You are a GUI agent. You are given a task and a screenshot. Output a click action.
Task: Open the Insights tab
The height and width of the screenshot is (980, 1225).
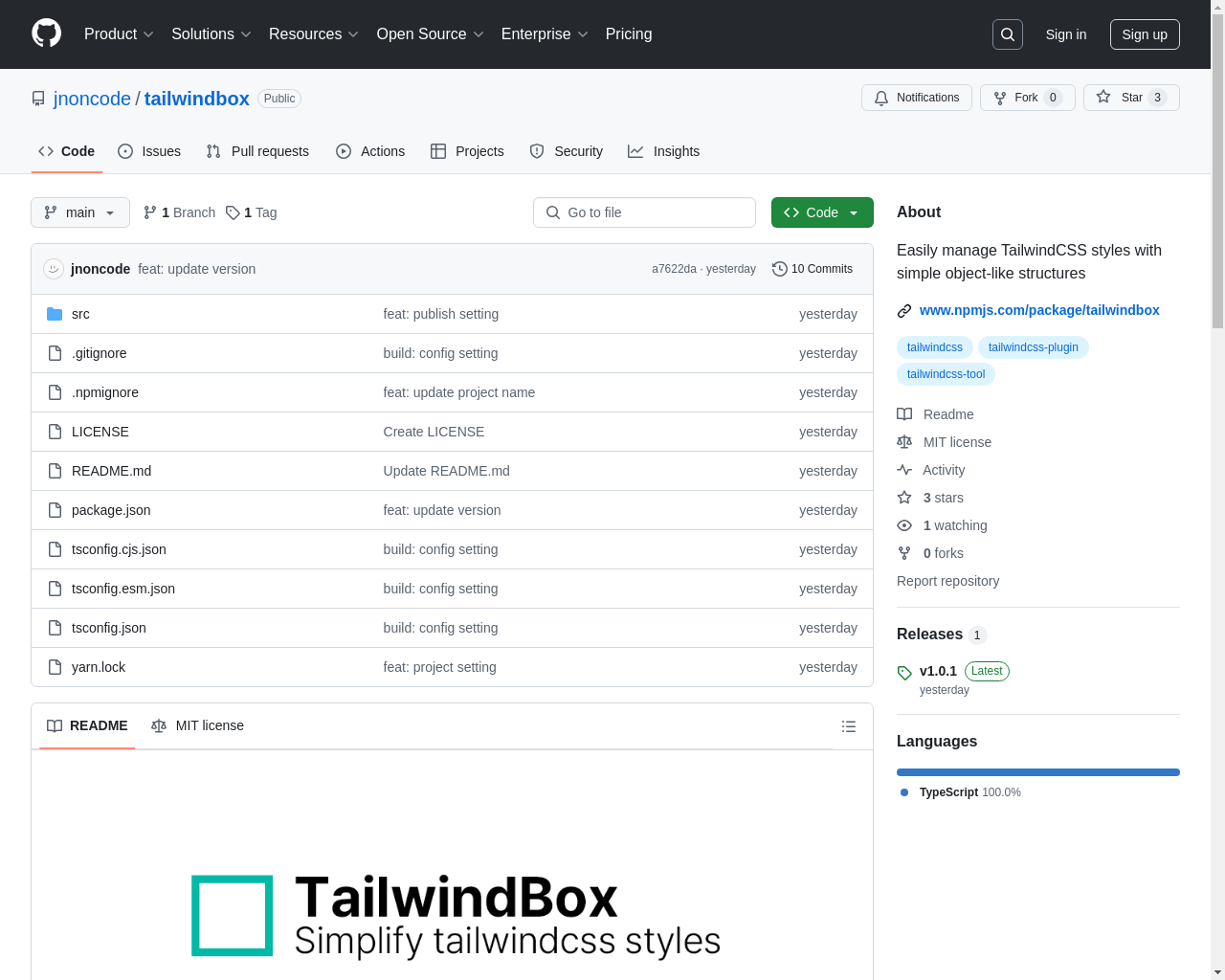[x=664, y=151]
